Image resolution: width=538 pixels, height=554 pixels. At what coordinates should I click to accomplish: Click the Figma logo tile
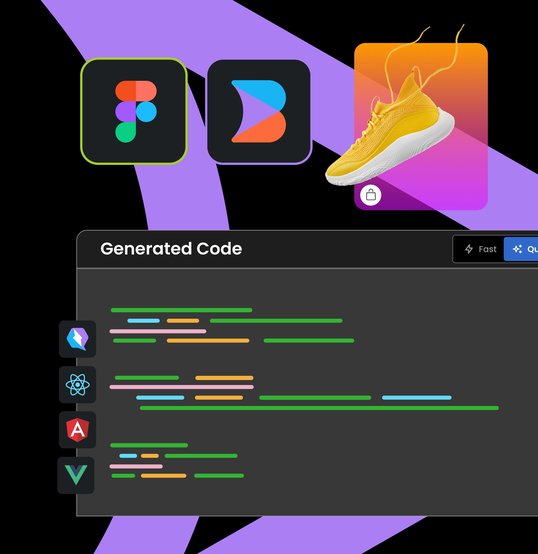pyautogui.click(x=134, y=111)
